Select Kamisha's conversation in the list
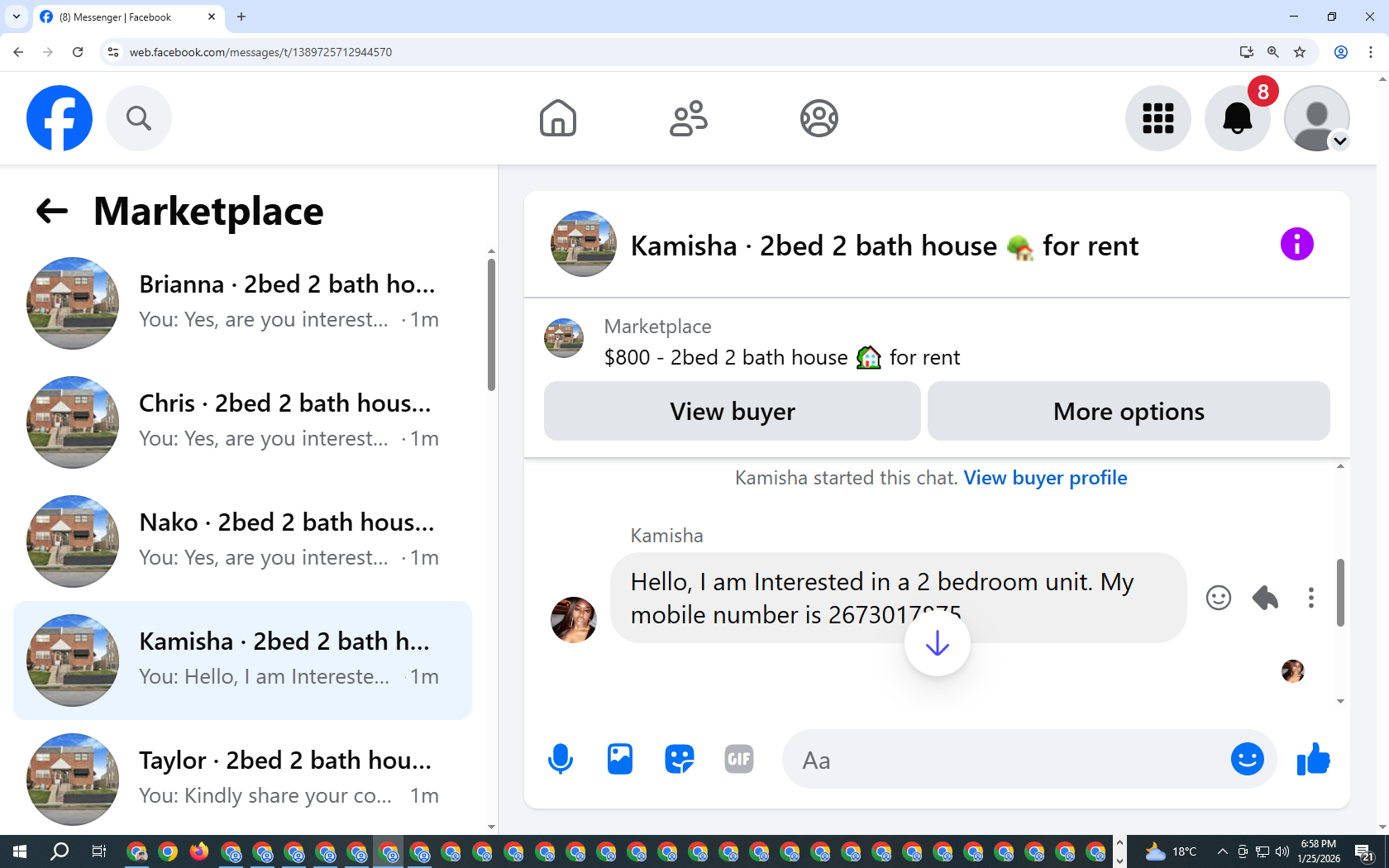The height and width of the screenshot is (868, 1389). [243, 661]
